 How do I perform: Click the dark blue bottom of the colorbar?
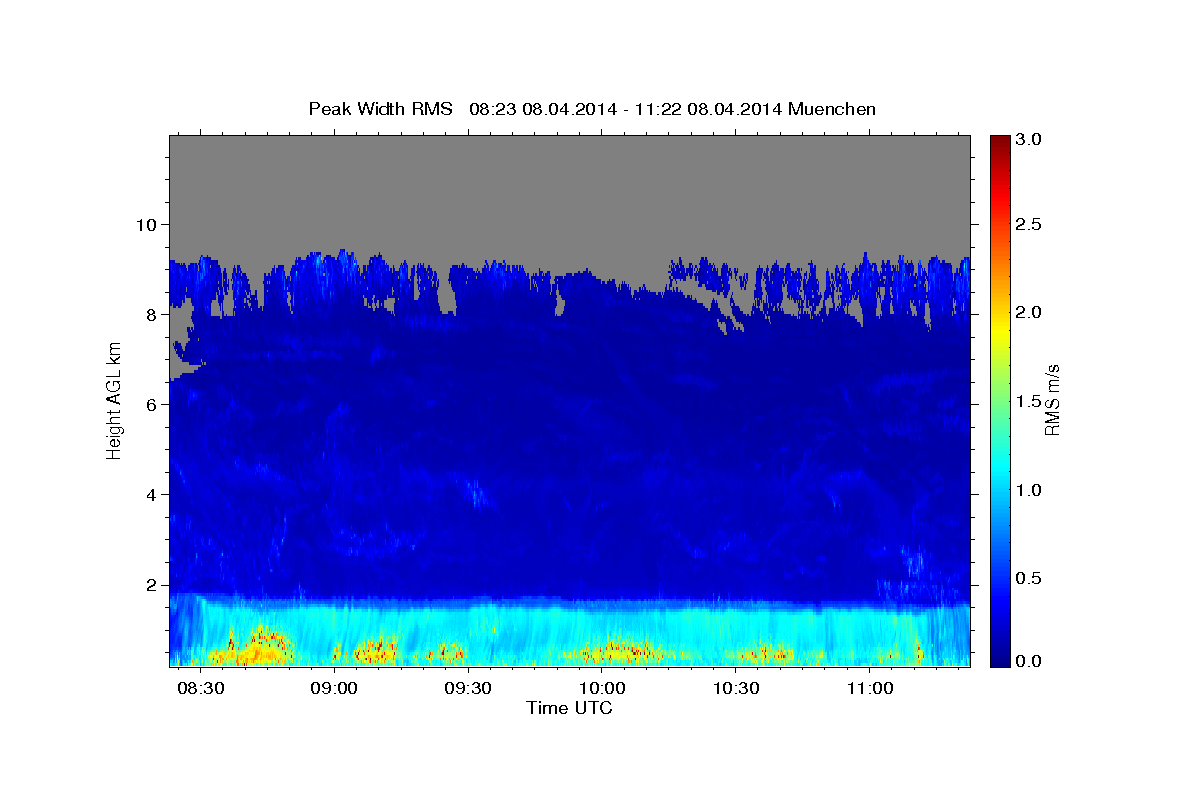(999, 658)
